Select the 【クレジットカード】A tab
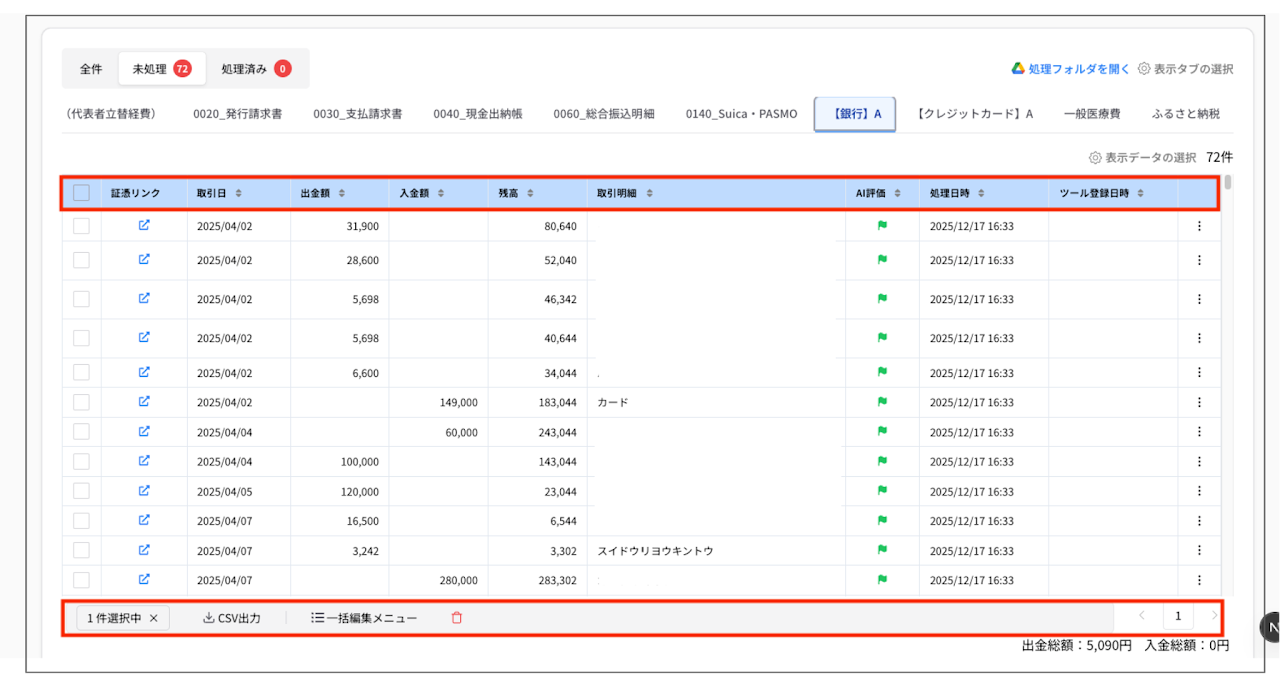Image resolution: width=1280 pixels, height=694 pixels. tap(975, 114)
